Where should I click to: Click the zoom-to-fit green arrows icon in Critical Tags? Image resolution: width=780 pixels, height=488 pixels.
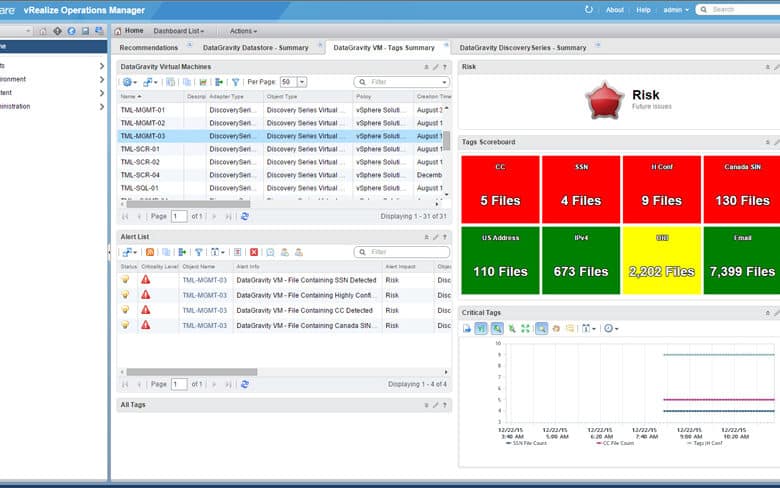tap(525, 328)
